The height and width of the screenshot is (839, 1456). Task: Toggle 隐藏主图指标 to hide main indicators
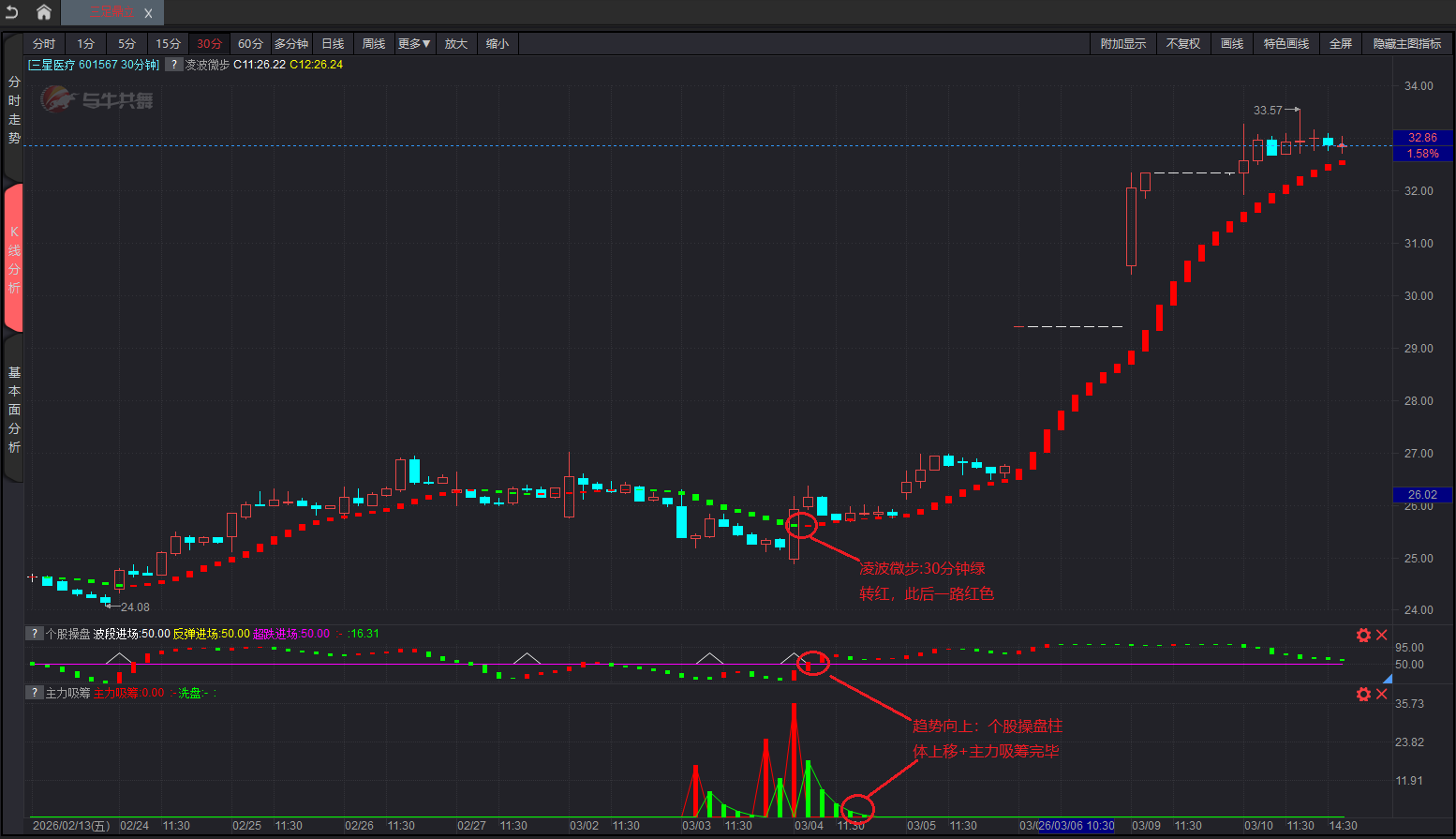pos(1406,44)
